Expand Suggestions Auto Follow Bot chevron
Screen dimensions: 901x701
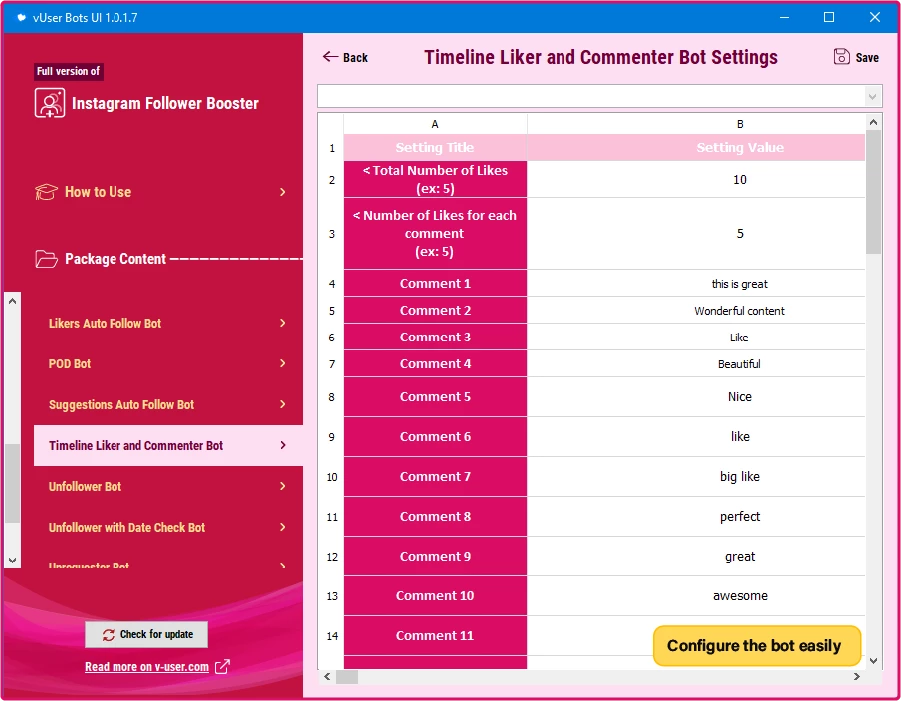click(x=283, y=404)
